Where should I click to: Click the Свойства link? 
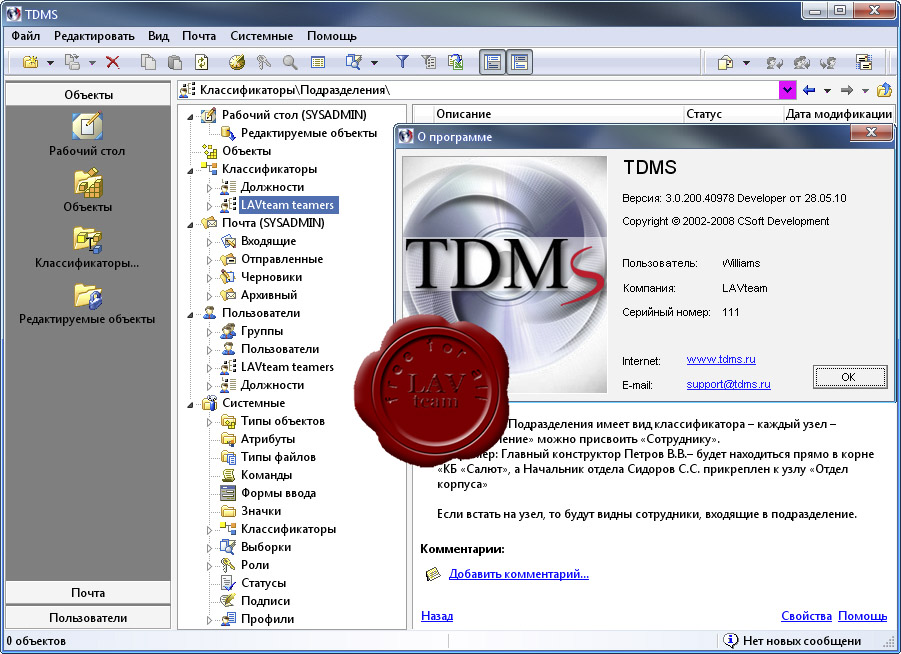tap(806, 615)
